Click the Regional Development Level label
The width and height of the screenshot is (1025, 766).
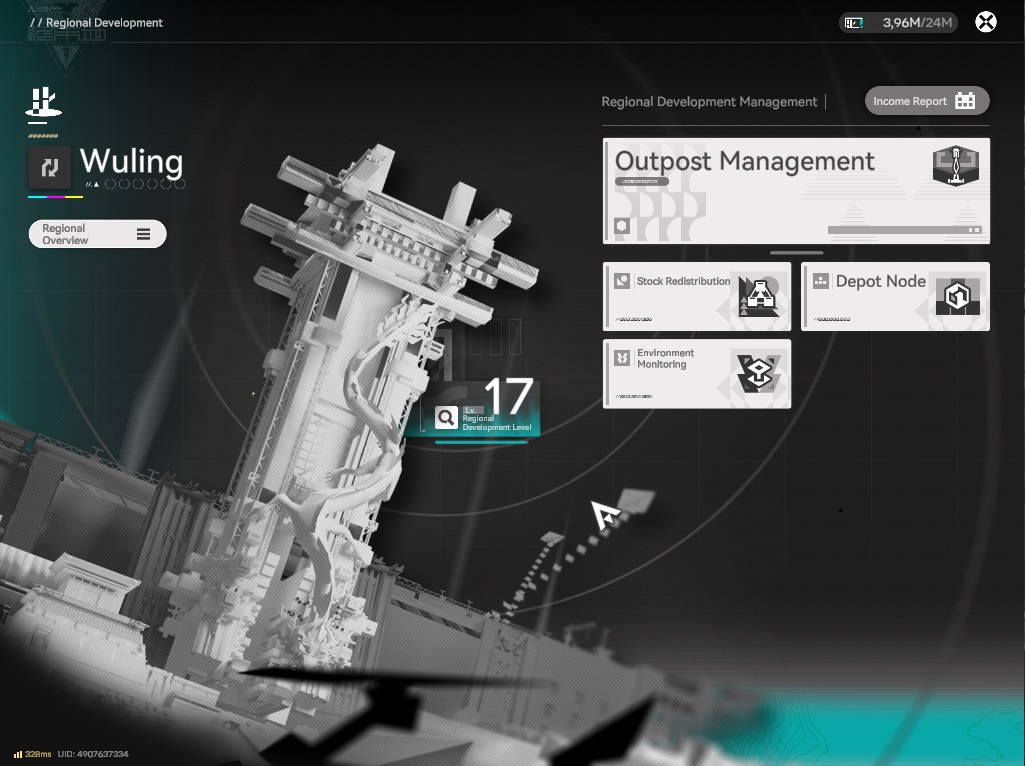coord(496,422)
